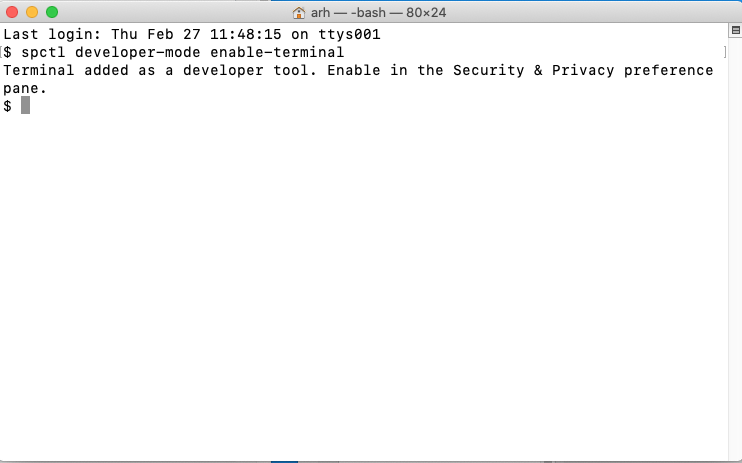Image resolution: width=742 pixels, height=463 pixels.
Task: Click the split pane icon at top right
Action: [x=735, y=30]
